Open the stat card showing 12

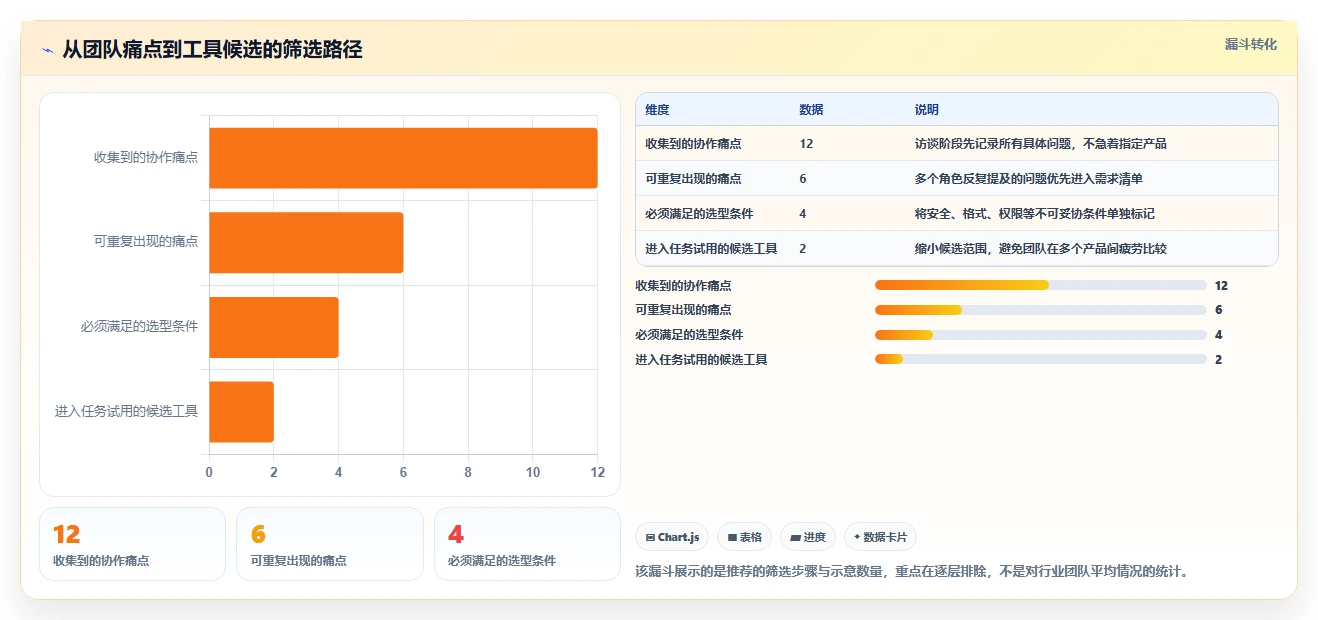pos(132,544)
